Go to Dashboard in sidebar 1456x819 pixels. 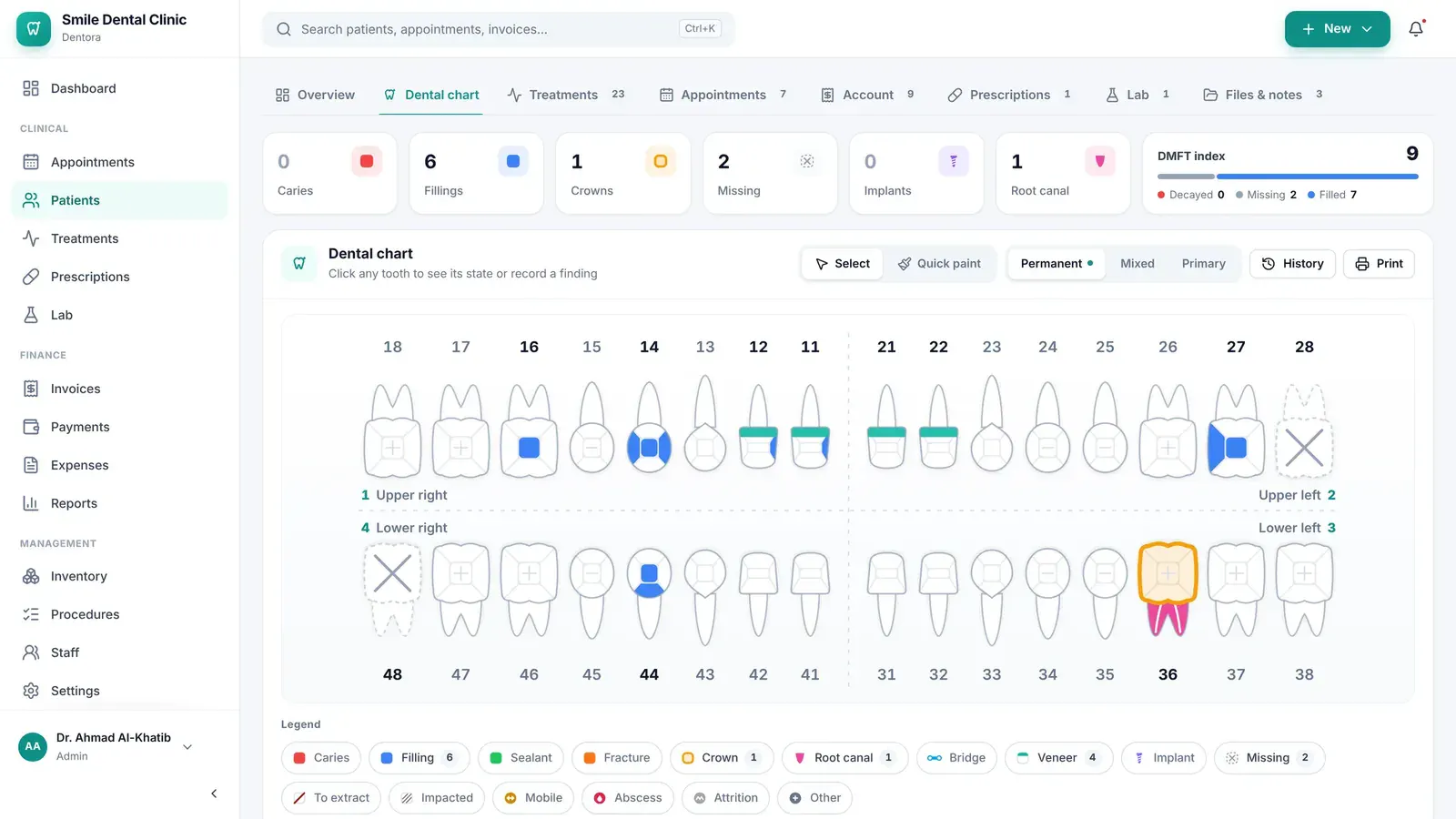119,88
